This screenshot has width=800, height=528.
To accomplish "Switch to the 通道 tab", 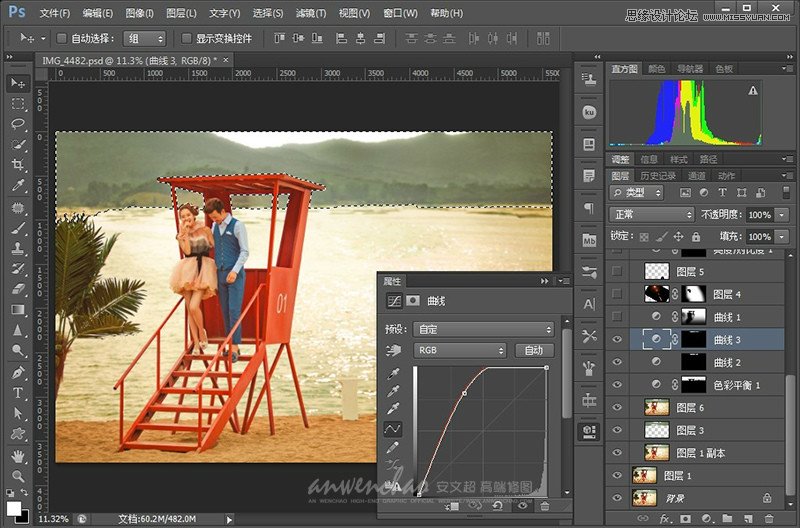I will [x=697, y=176].
